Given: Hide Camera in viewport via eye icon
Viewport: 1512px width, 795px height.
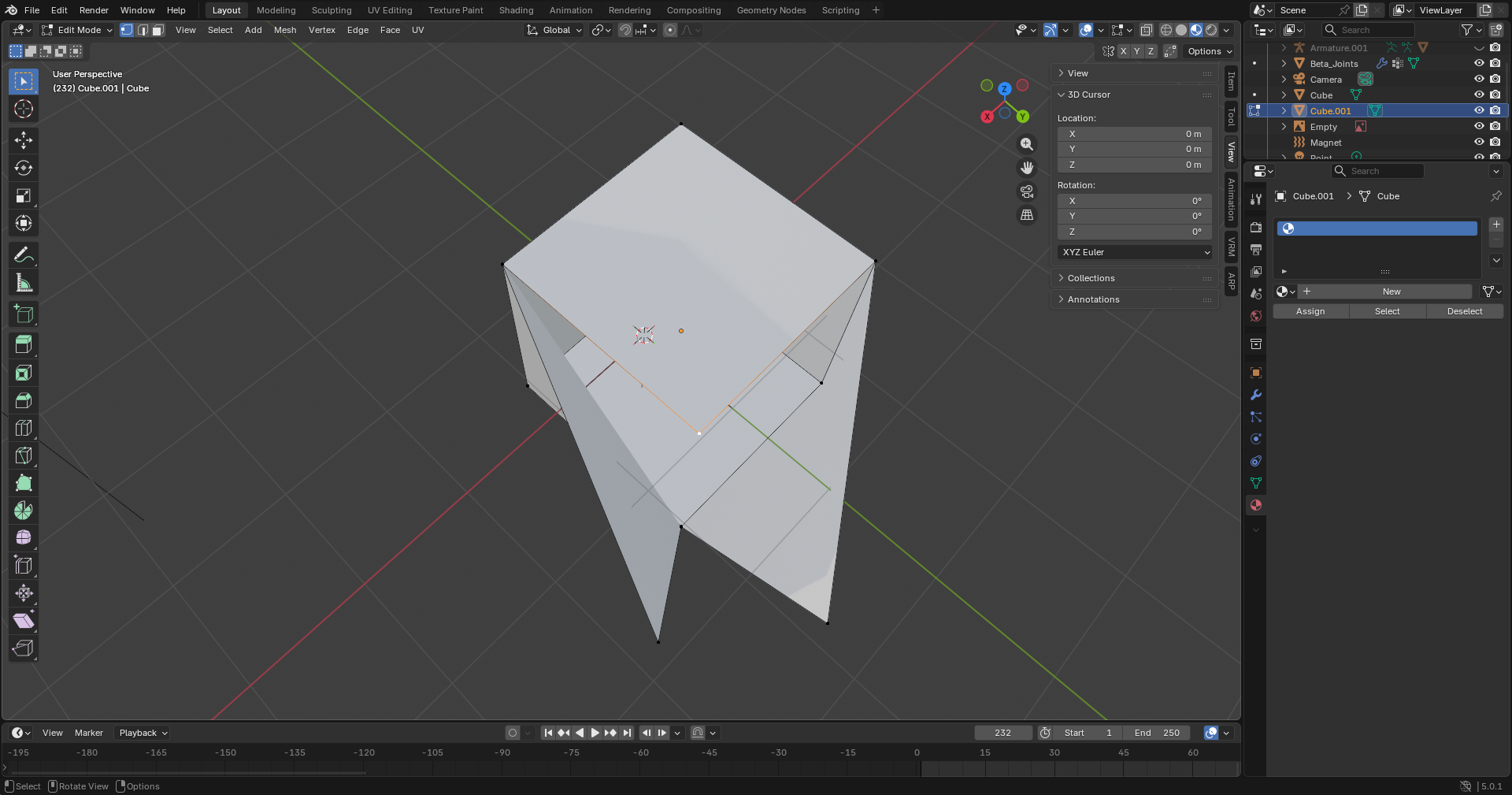Looking at the screenshot, I should click(1479, 80).
